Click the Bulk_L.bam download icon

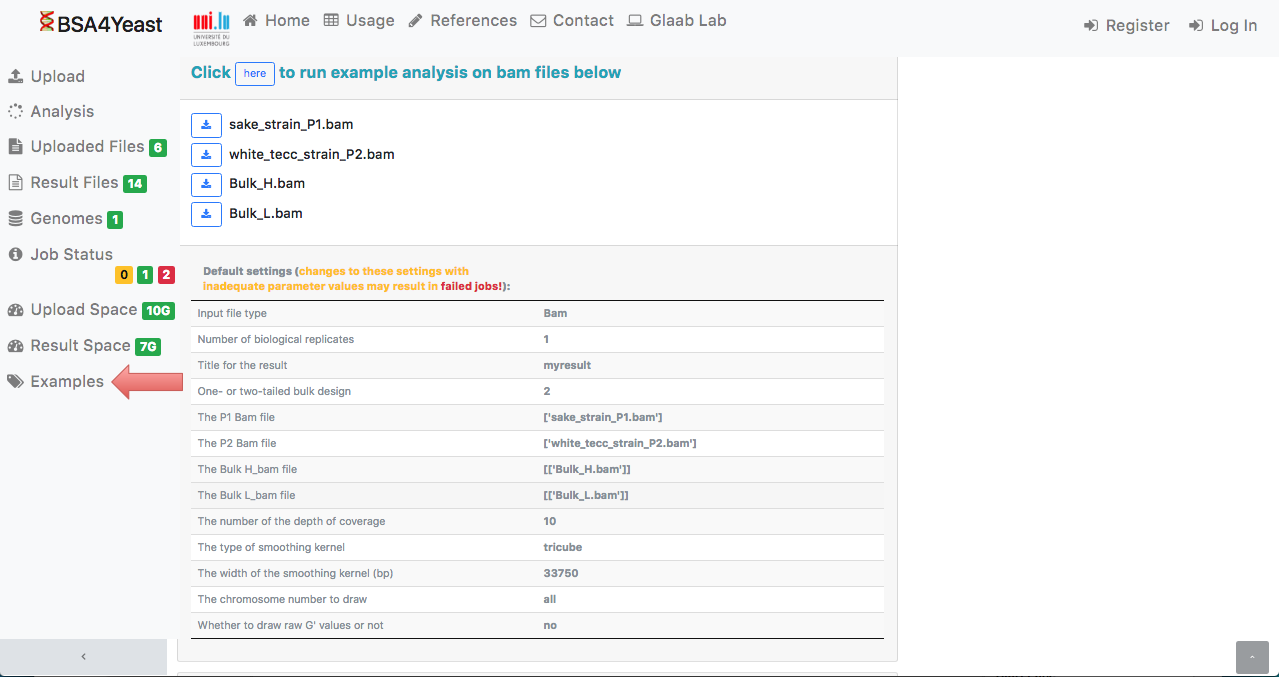click(x=206, y=214)
